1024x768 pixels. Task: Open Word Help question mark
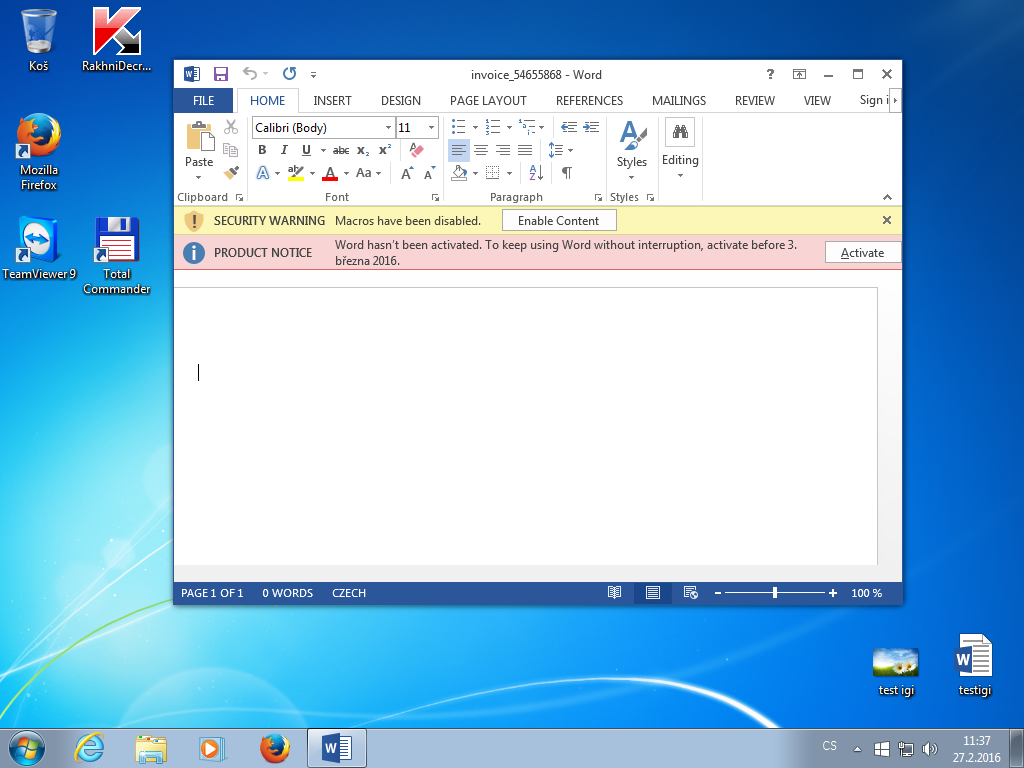click(770, 74)
